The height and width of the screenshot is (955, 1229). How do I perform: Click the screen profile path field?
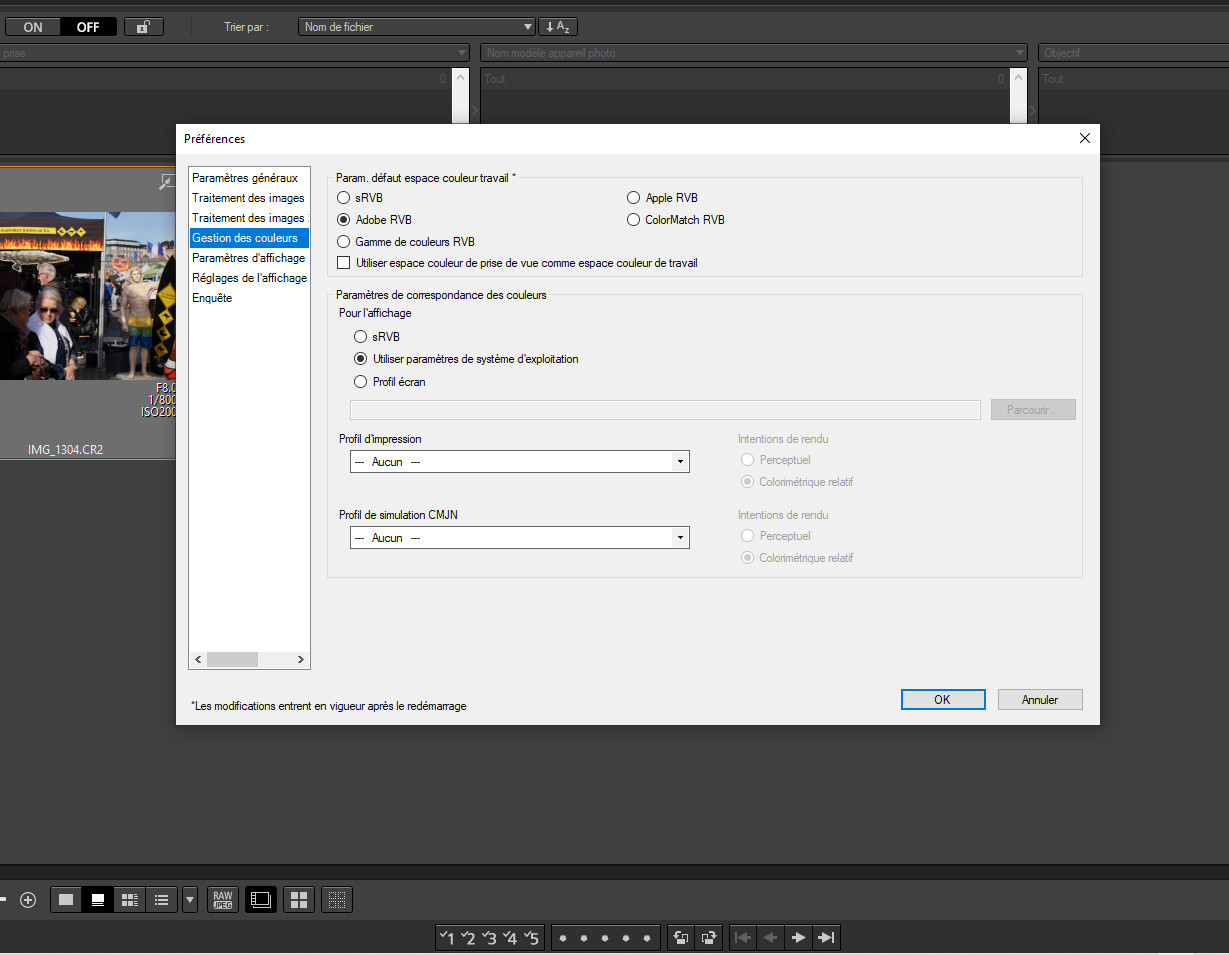tap(665, 410)
